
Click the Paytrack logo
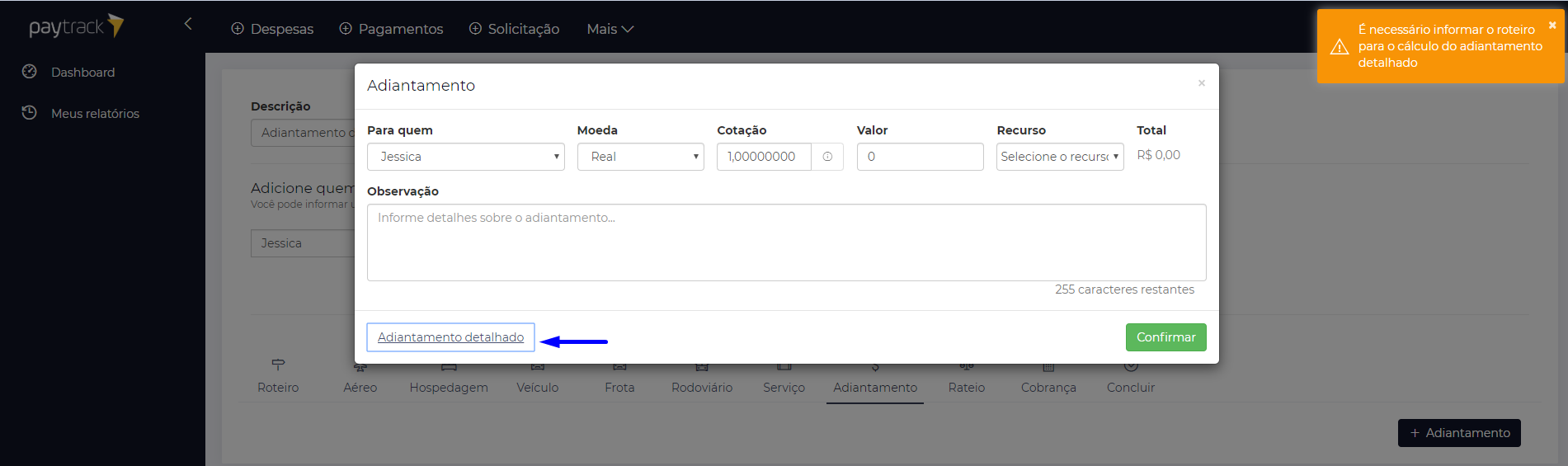point(76,27)
